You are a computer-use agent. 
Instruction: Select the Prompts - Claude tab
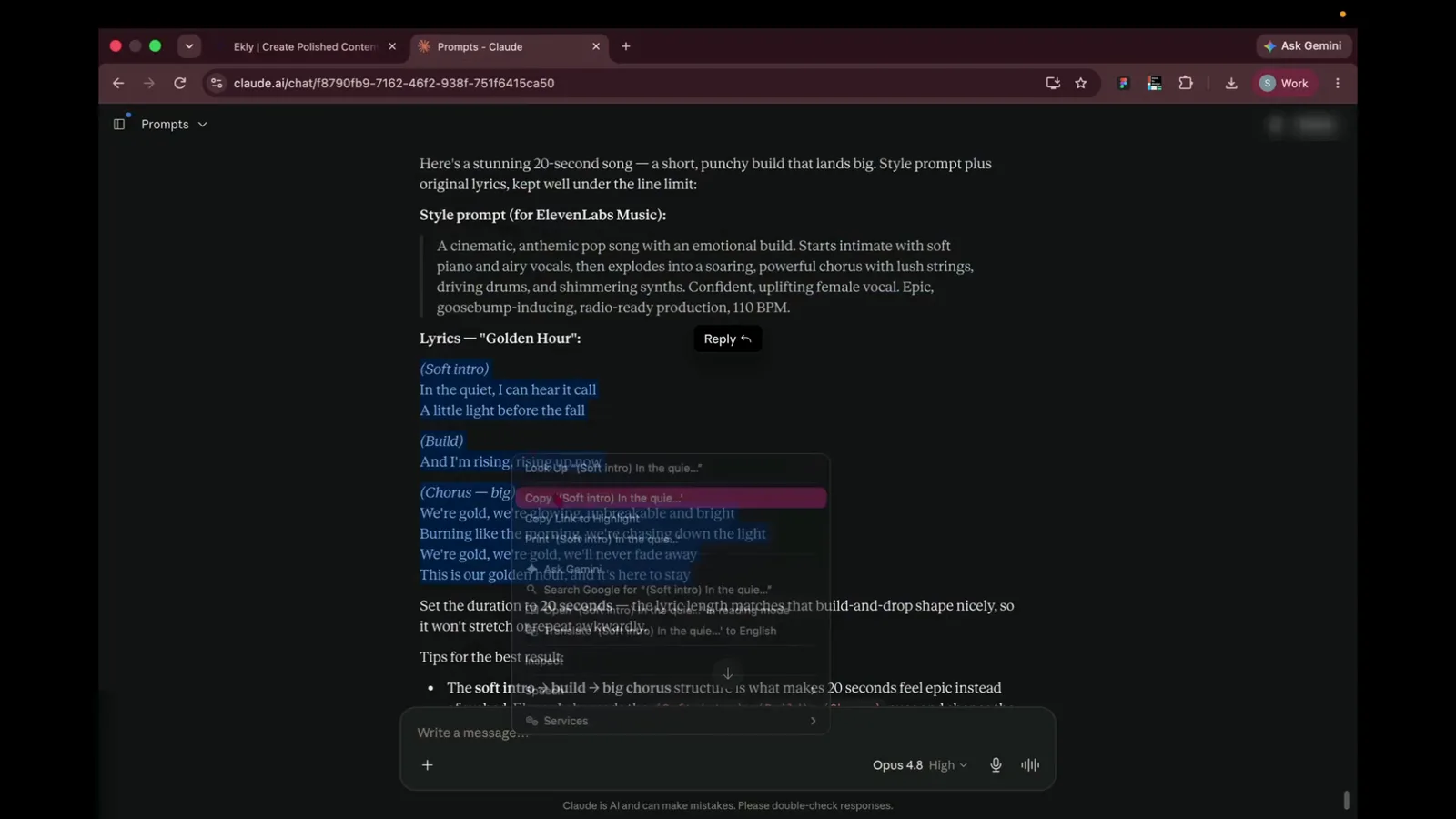(x=510, y=46)
